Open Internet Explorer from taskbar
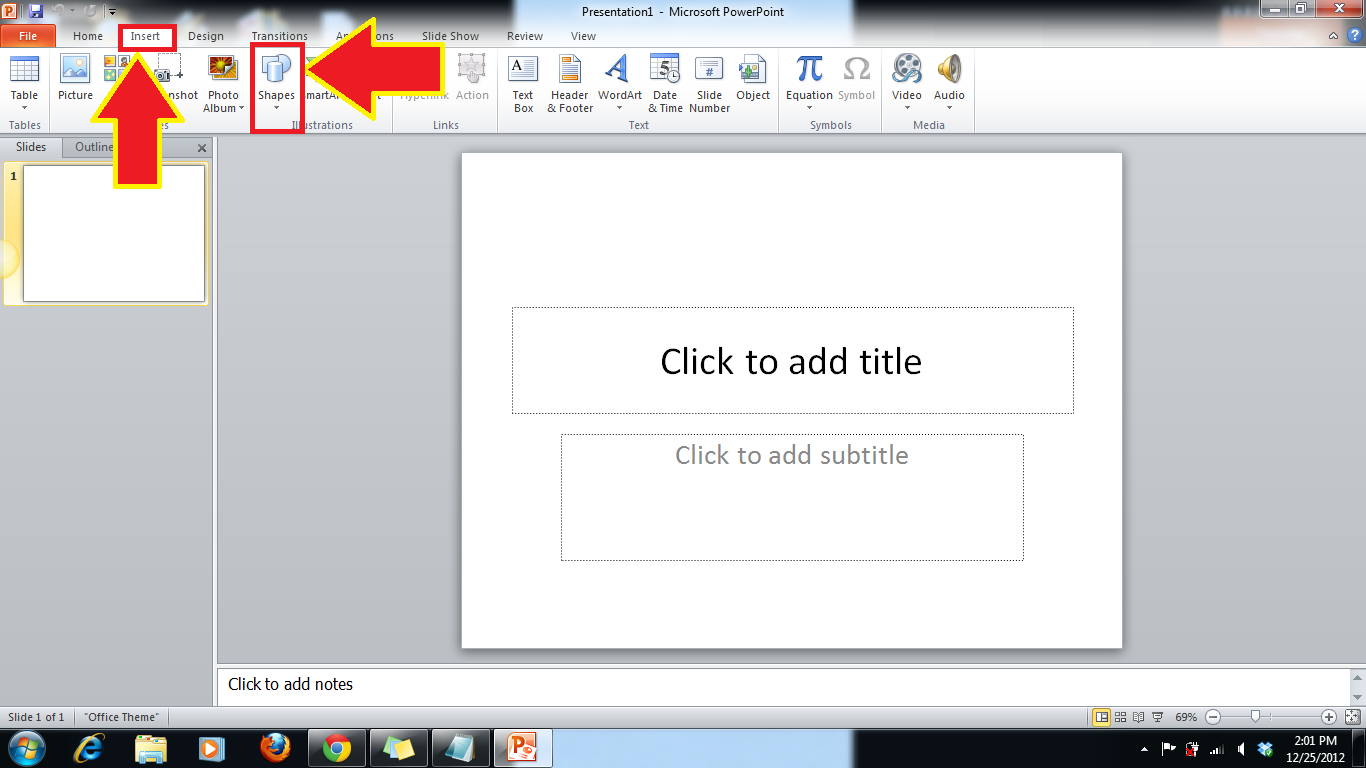1366x768 pixels. (91, 748)
